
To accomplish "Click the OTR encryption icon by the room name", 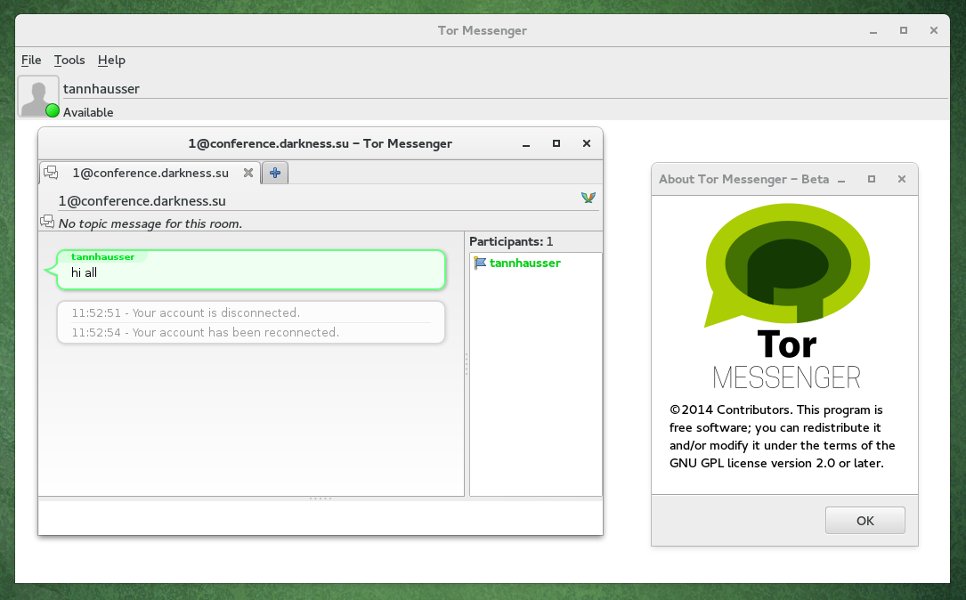I will [588, 198].
